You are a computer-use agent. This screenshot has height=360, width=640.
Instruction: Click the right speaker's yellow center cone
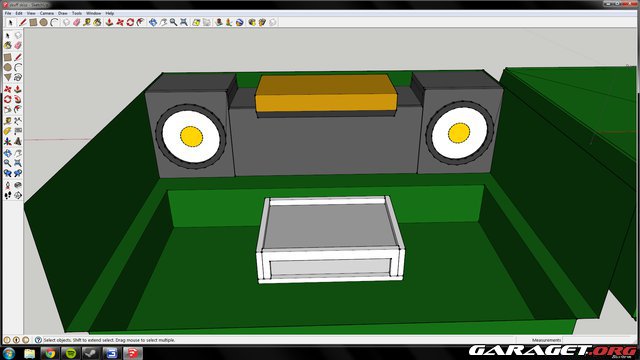click(459, 133)
